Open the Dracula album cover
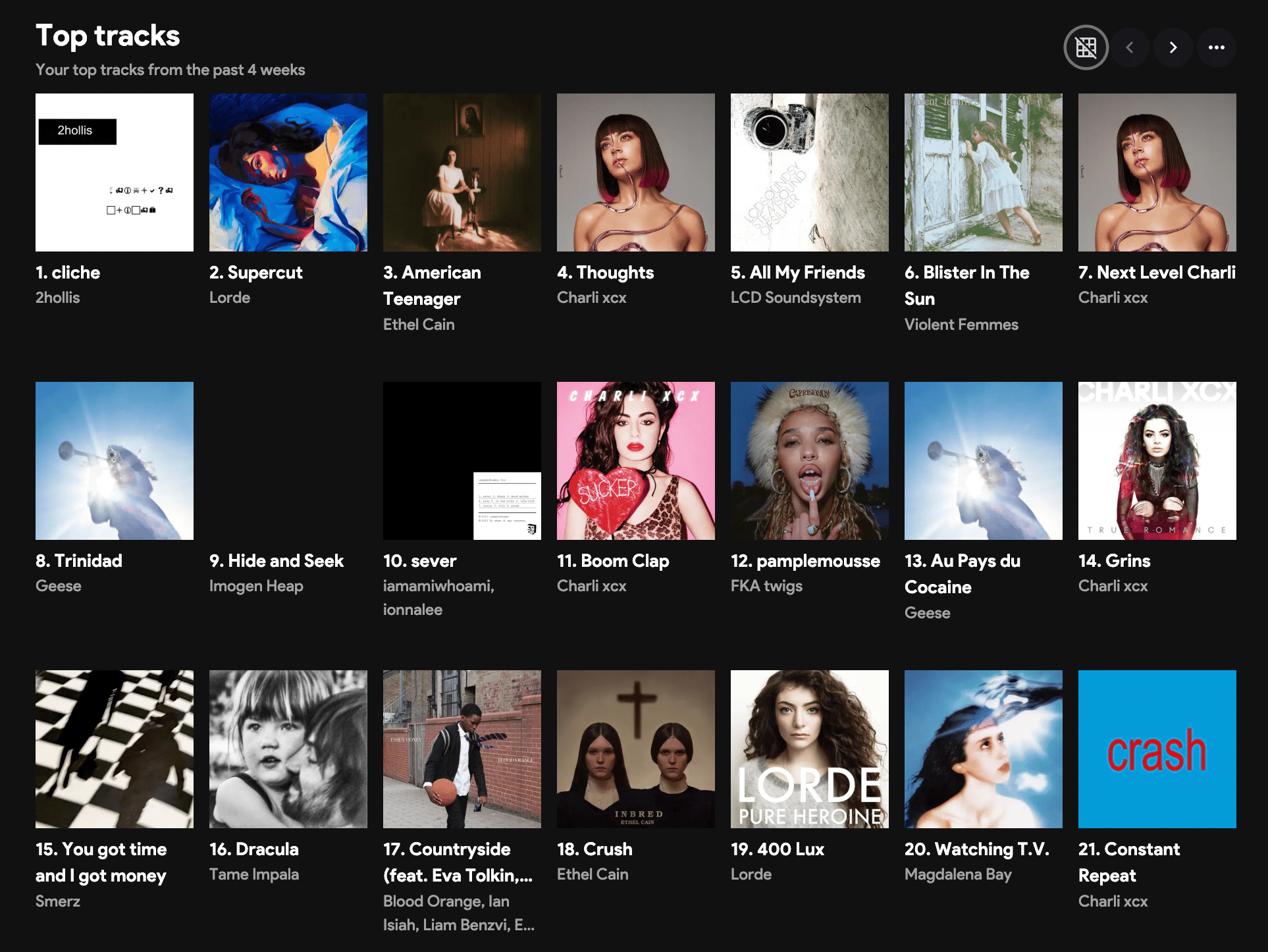Image resolution: width=1268 pixels, height=952 pixels. [288, 749]
